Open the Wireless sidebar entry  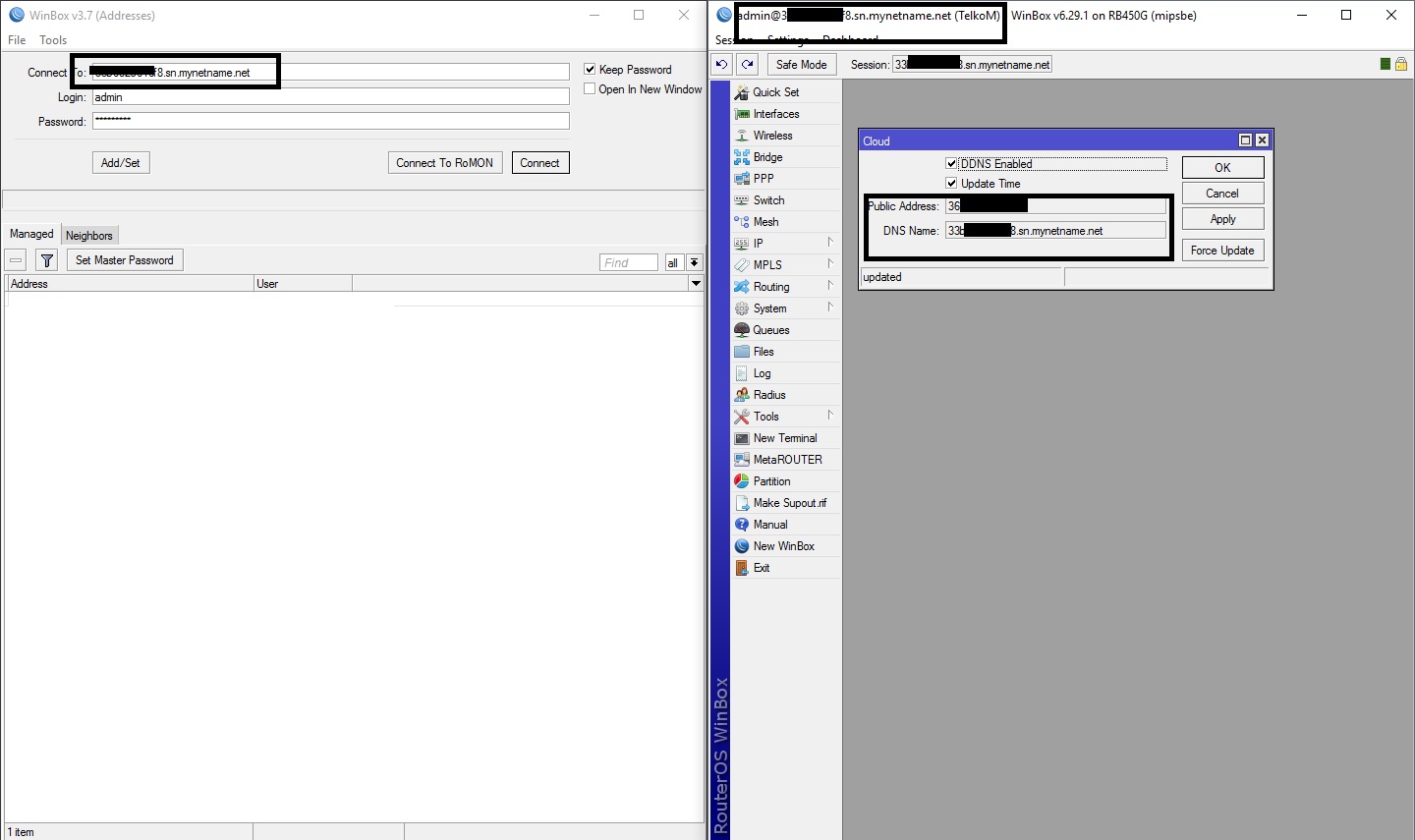786,136
